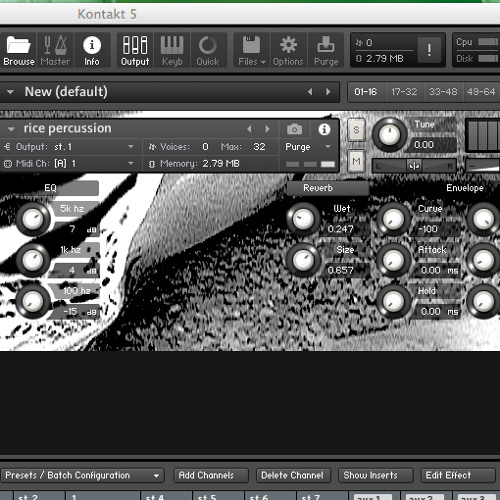Viewport: 500px width, 500px height.
Task: Solo the rice percussion instrument
Action: pyautogui.click(x=356, y=130)
